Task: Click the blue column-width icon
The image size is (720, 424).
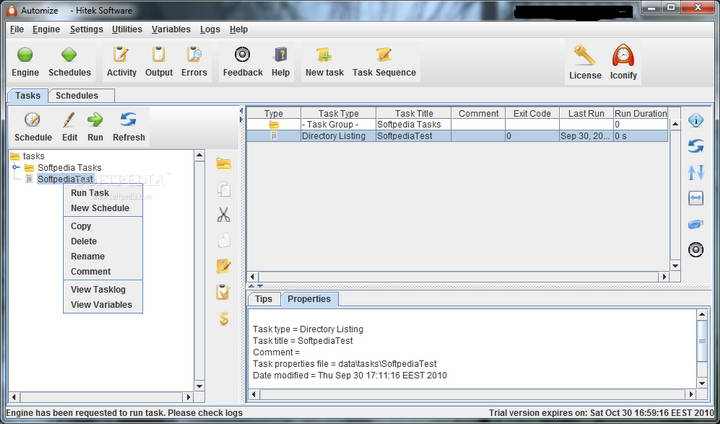Action: click(x=696, y=198)
